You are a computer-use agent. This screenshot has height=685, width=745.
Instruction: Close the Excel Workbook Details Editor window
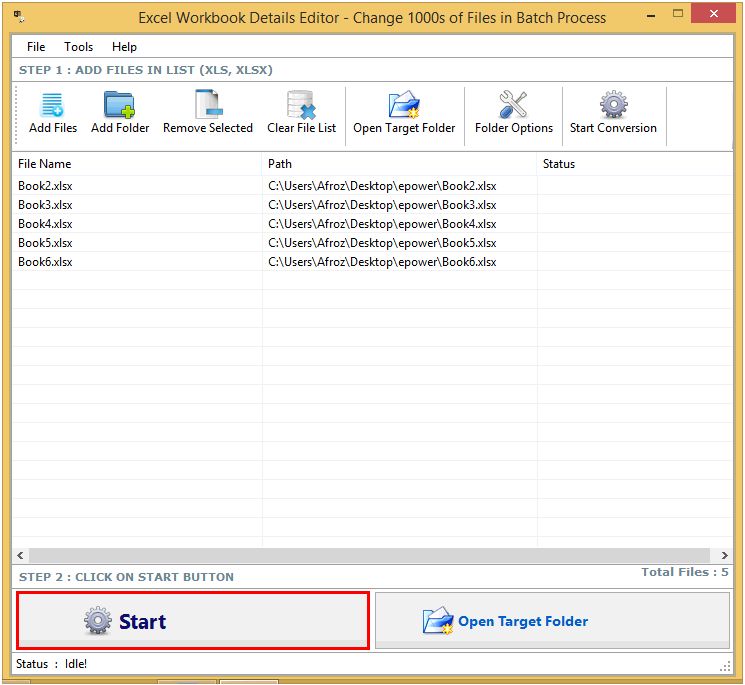[713, 14]
